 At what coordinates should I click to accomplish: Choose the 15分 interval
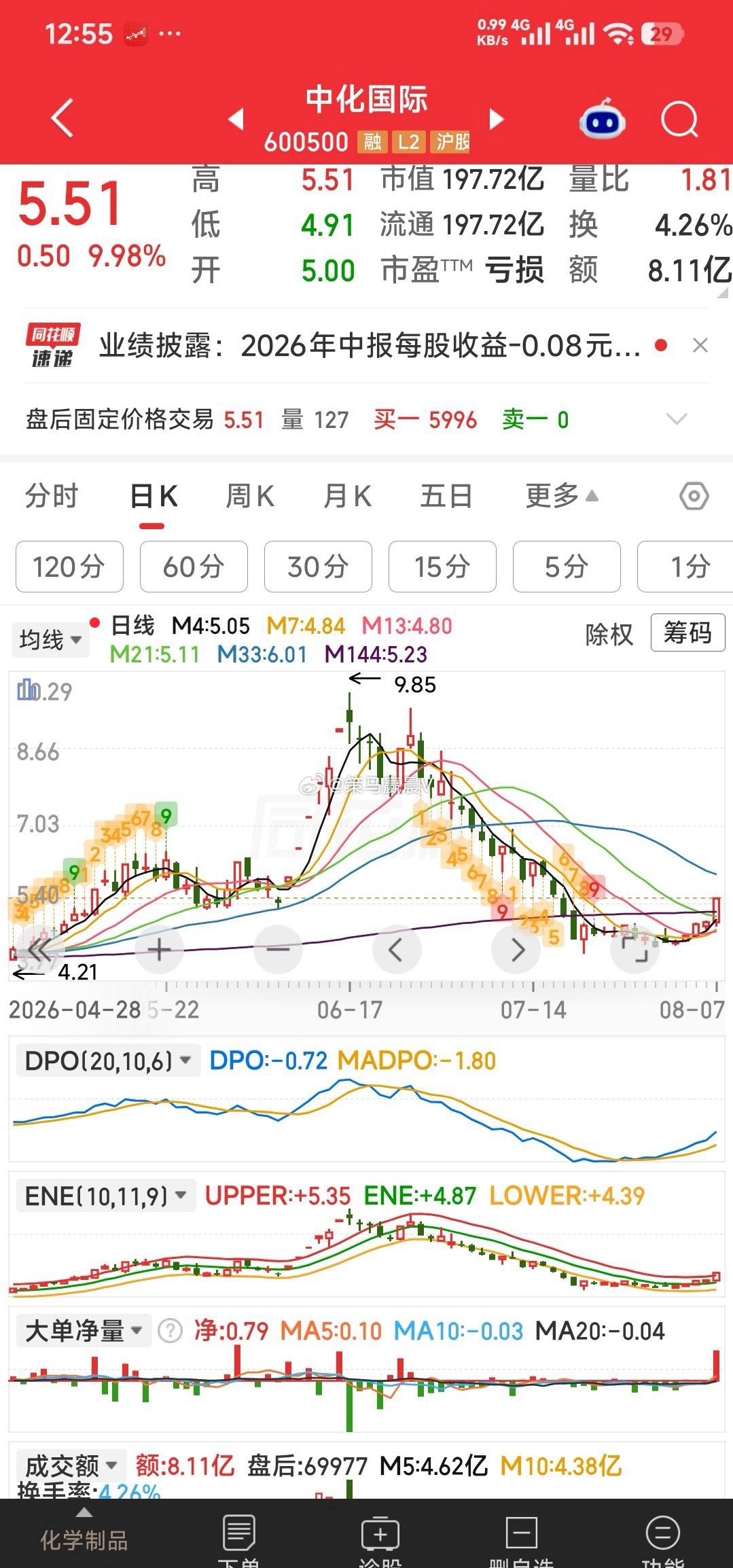coord(442,567)
